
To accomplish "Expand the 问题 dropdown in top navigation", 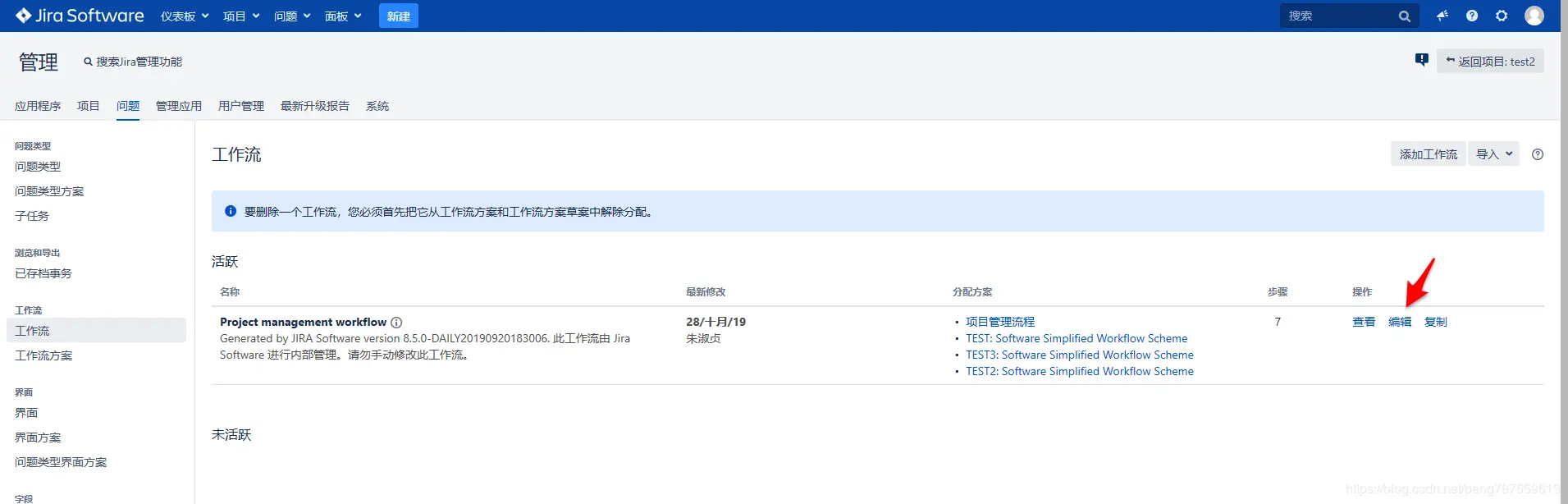I will (292, 16).
